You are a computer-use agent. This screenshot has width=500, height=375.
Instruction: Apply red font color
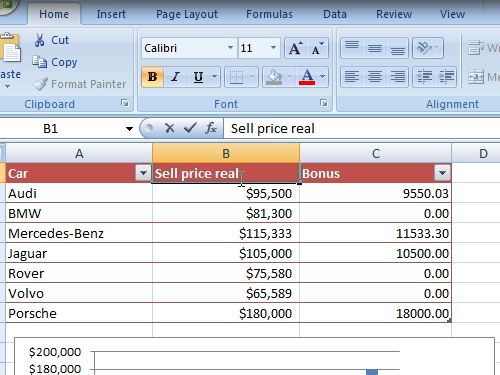click(x=307, y=77)
